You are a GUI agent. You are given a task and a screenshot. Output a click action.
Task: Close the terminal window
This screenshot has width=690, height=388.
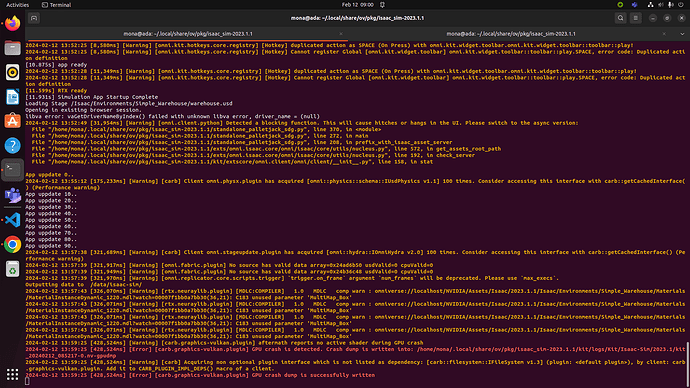click(x=681, y=18)
